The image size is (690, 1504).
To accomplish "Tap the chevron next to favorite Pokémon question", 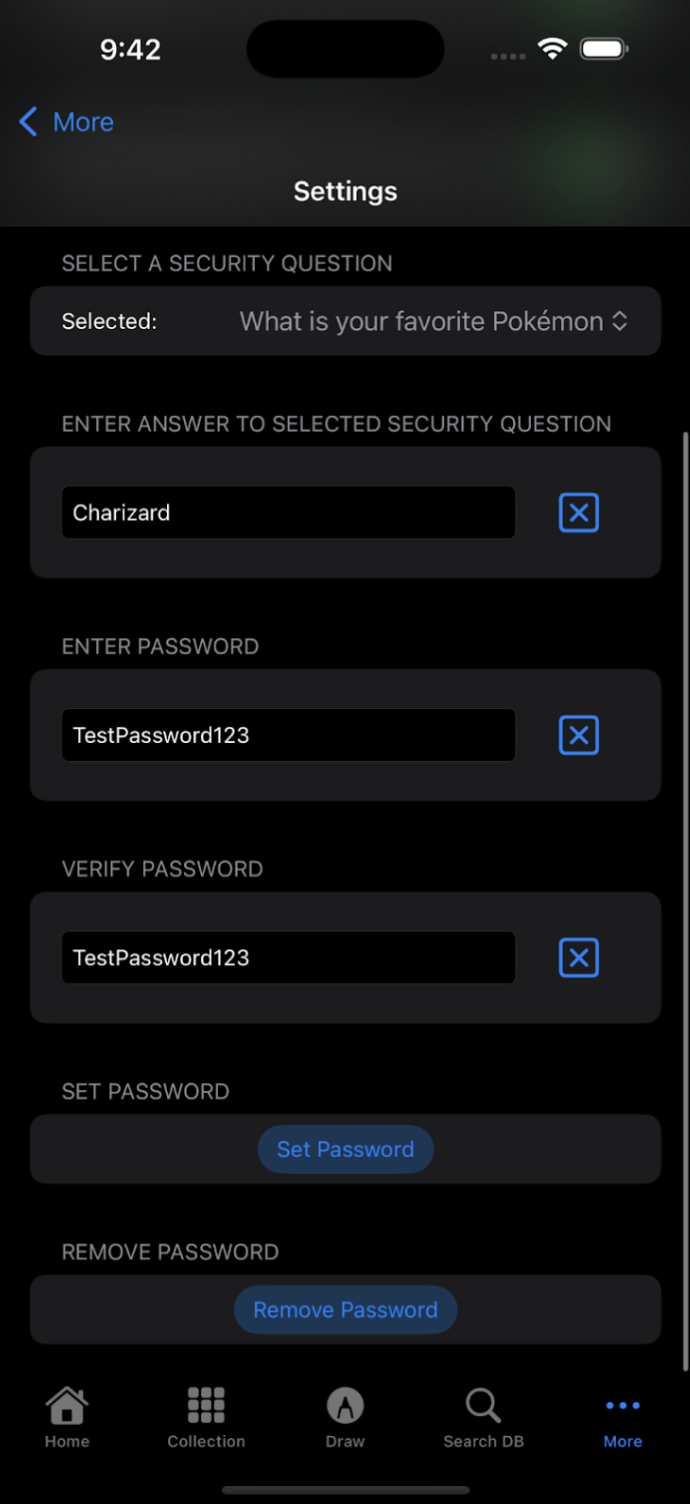I will tap(620, 321).
